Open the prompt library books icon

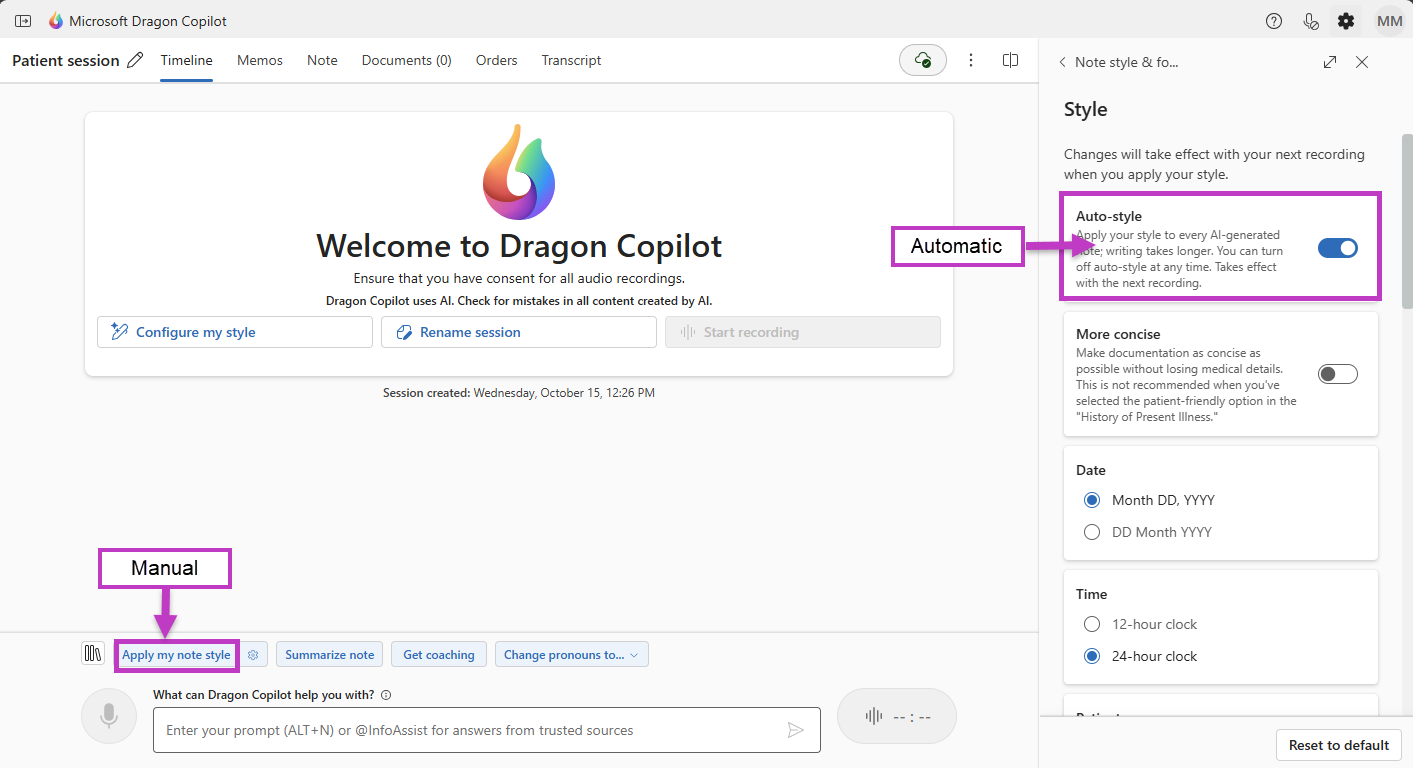pos(93,654)
